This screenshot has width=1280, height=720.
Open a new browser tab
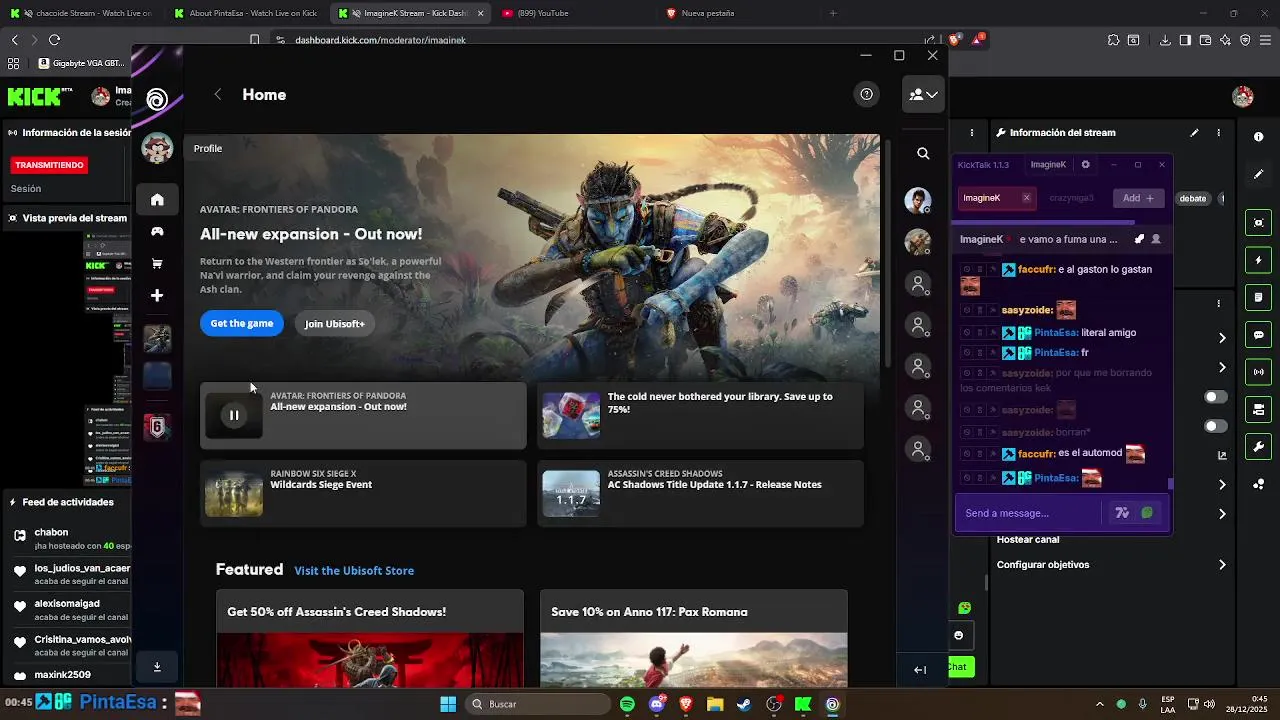pyautogui.click(x=832, y=13)
